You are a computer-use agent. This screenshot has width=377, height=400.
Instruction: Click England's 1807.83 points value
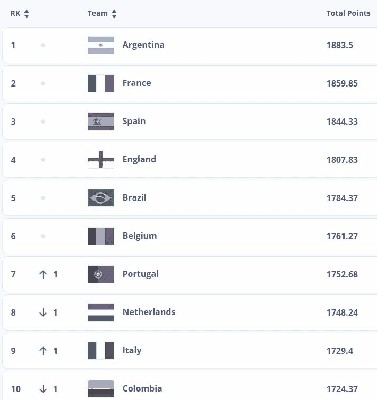(342, 160)
